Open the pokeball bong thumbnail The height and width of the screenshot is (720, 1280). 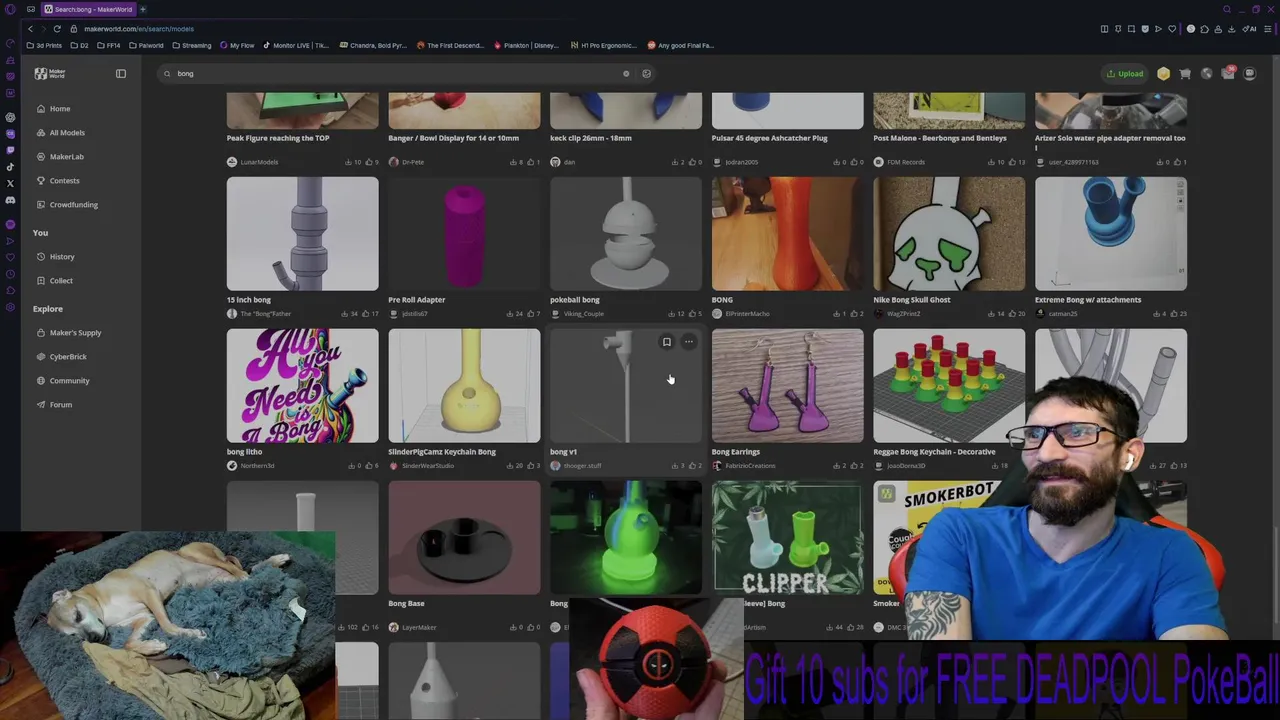[626, 234]
